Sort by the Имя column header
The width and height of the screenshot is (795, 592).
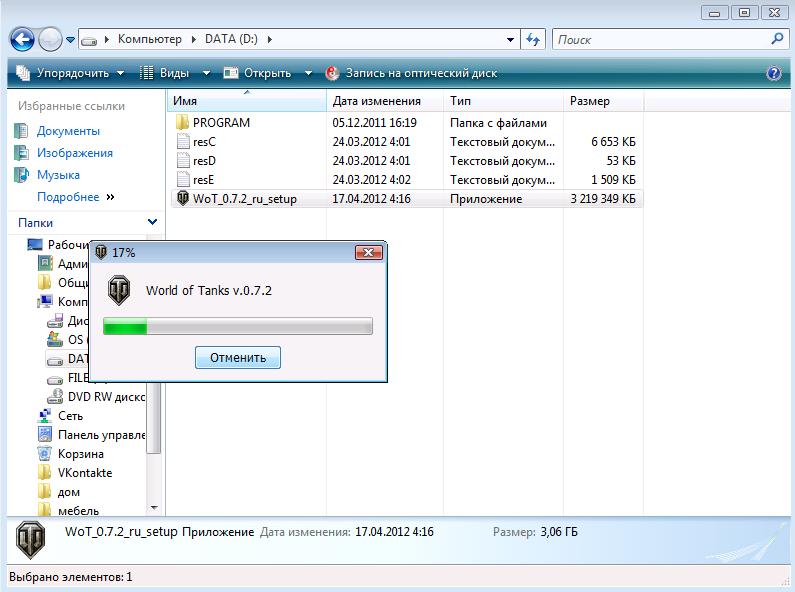pos(246,101)
